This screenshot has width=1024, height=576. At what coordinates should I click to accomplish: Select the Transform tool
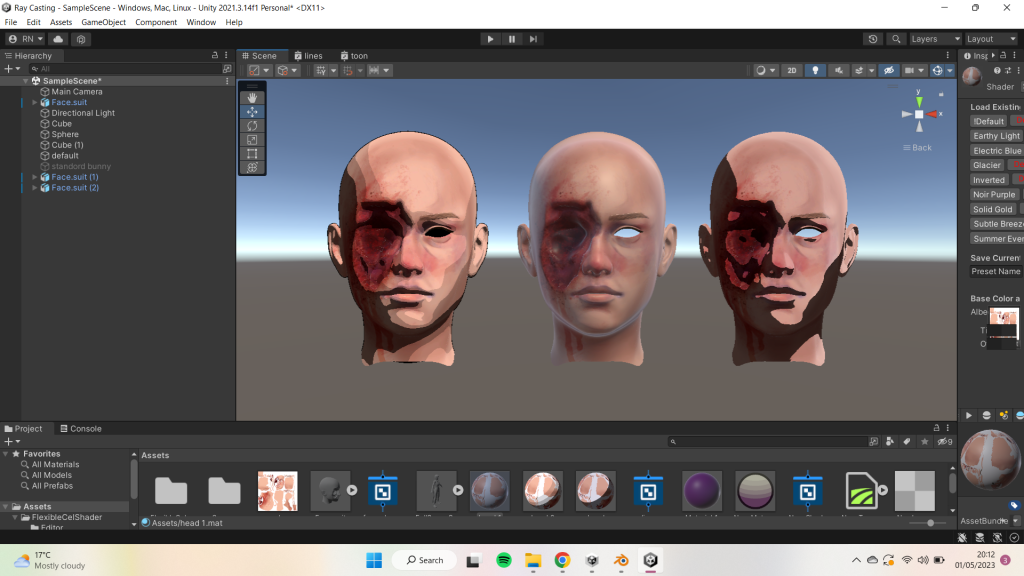tap(252, 167)
